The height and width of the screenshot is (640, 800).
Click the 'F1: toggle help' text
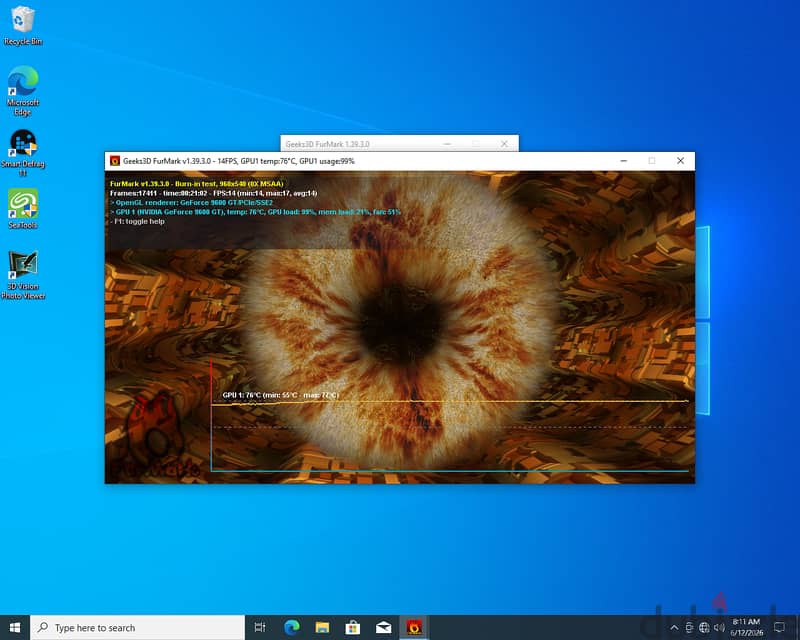(x=137, y=221)
